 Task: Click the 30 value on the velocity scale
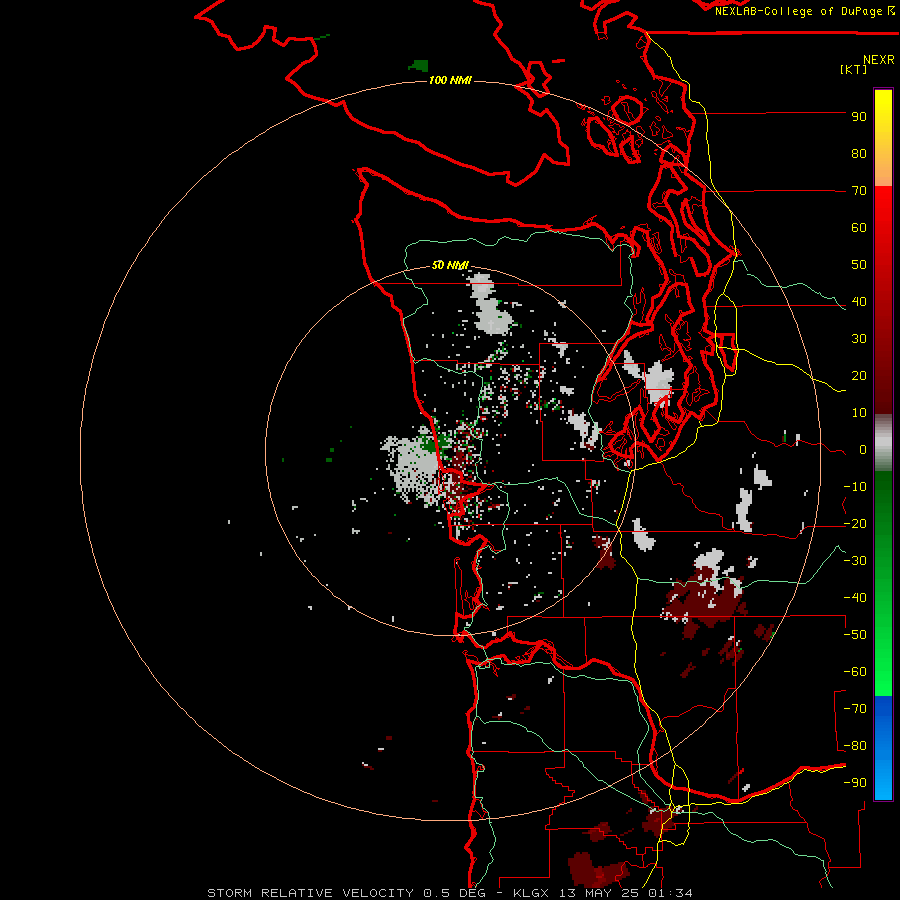coord(859,339)
